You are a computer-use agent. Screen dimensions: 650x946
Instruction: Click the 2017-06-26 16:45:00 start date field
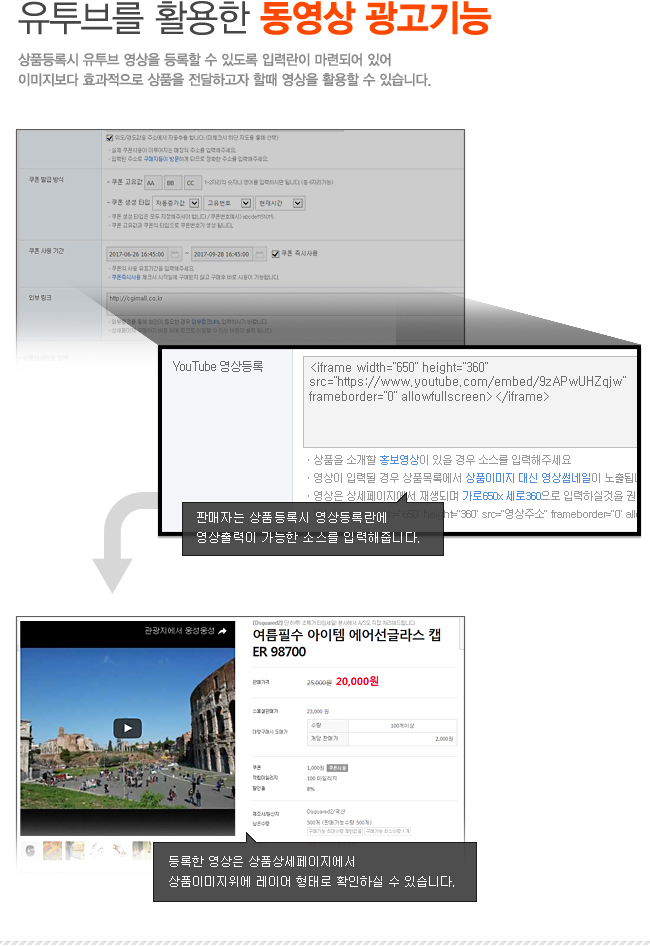pyautogui.click(x=137, y=254)
